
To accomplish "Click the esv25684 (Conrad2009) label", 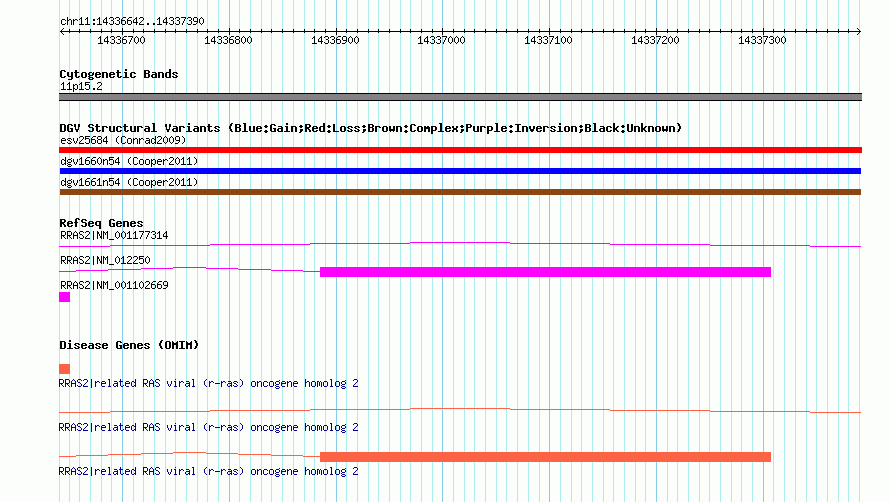I will 123,140.
